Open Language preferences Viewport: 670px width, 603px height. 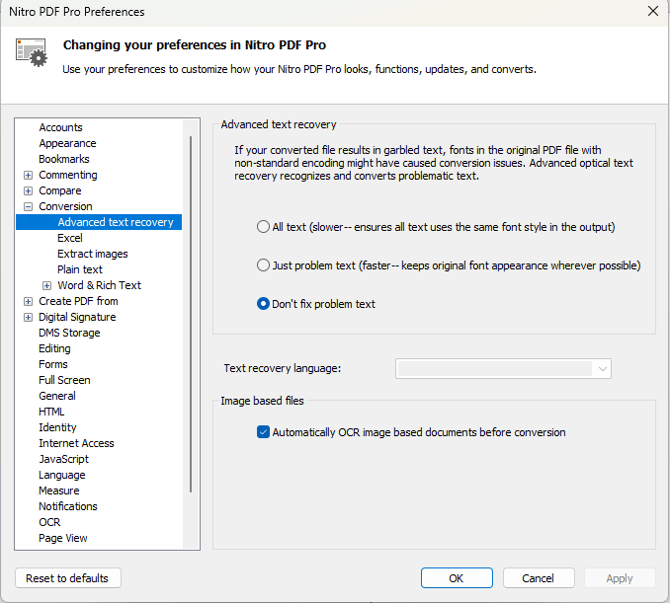click(x=62, y=475)
